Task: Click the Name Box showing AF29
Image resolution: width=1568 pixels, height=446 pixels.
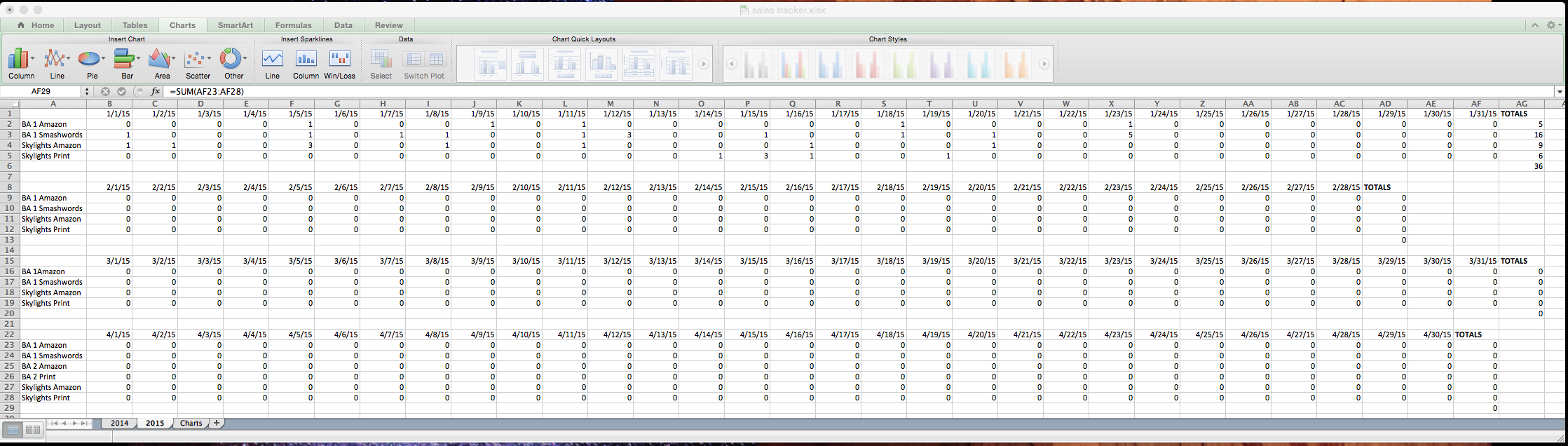Action: click(x=41, y=91)
